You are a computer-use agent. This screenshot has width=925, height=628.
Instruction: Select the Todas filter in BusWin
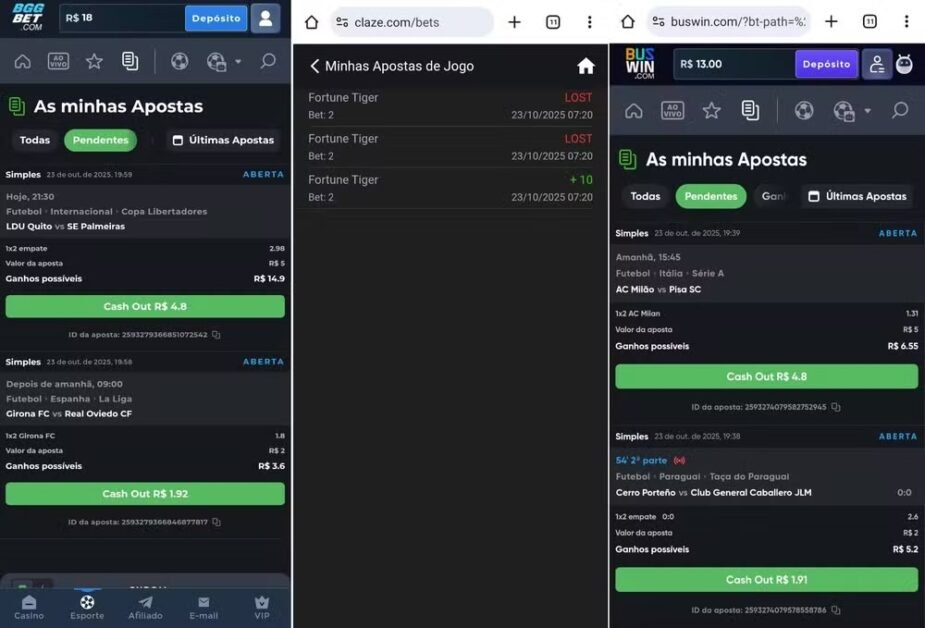coord(645,196)
